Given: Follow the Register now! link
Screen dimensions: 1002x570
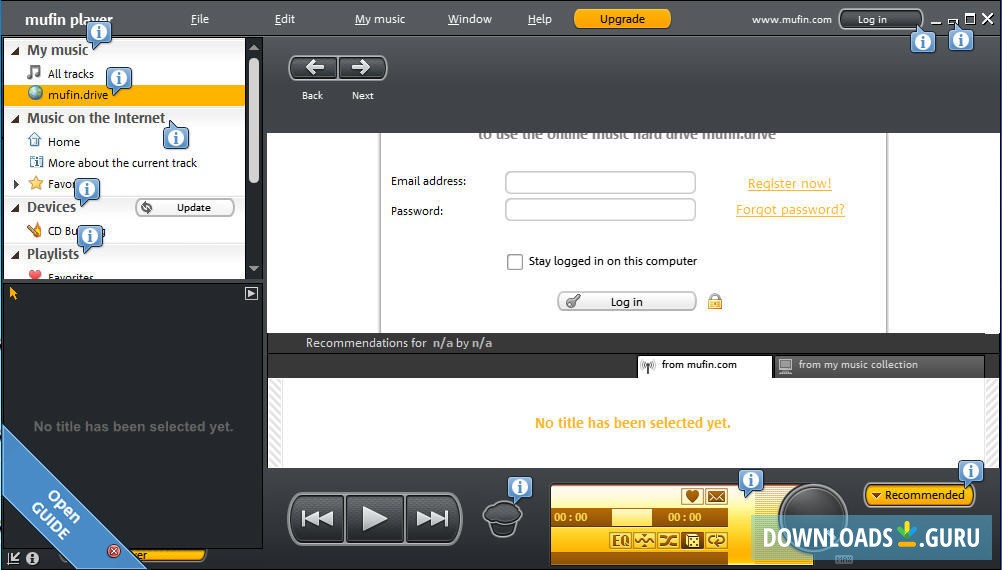Looking at the screenshot, I should (789, 184).
